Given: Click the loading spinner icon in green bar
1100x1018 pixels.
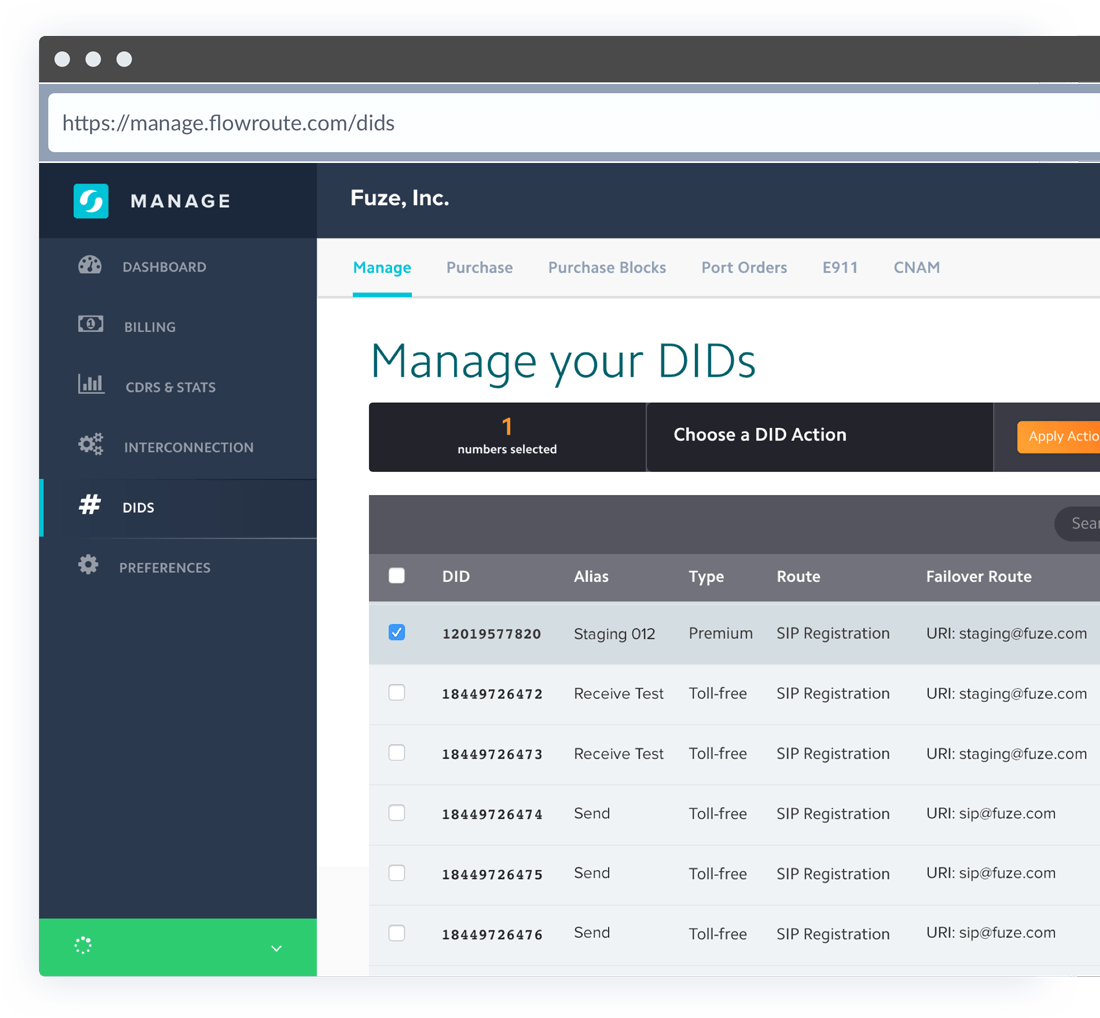Looking at the screenshot, I should (83, 946).
